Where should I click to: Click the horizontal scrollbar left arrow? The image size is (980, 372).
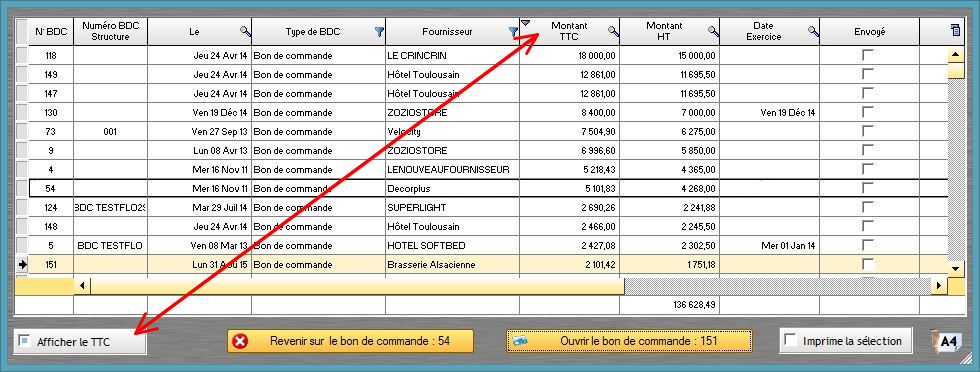[x=82, y=286]
